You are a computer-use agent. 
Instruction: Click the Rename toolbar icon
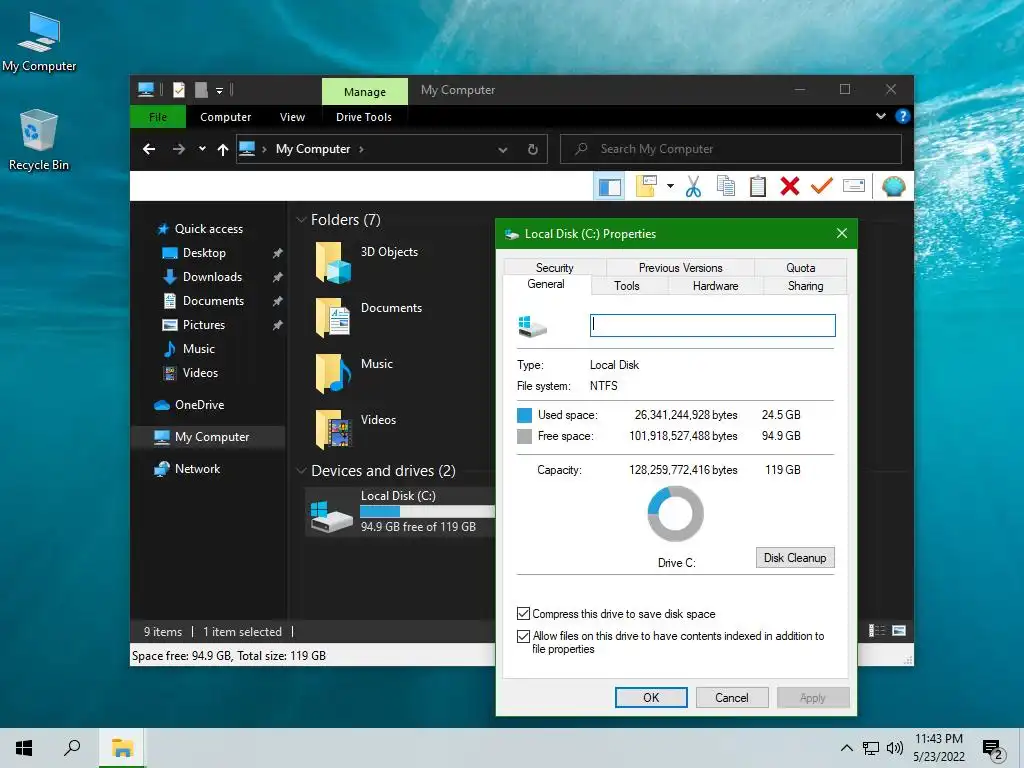click(x=854, y=187)
